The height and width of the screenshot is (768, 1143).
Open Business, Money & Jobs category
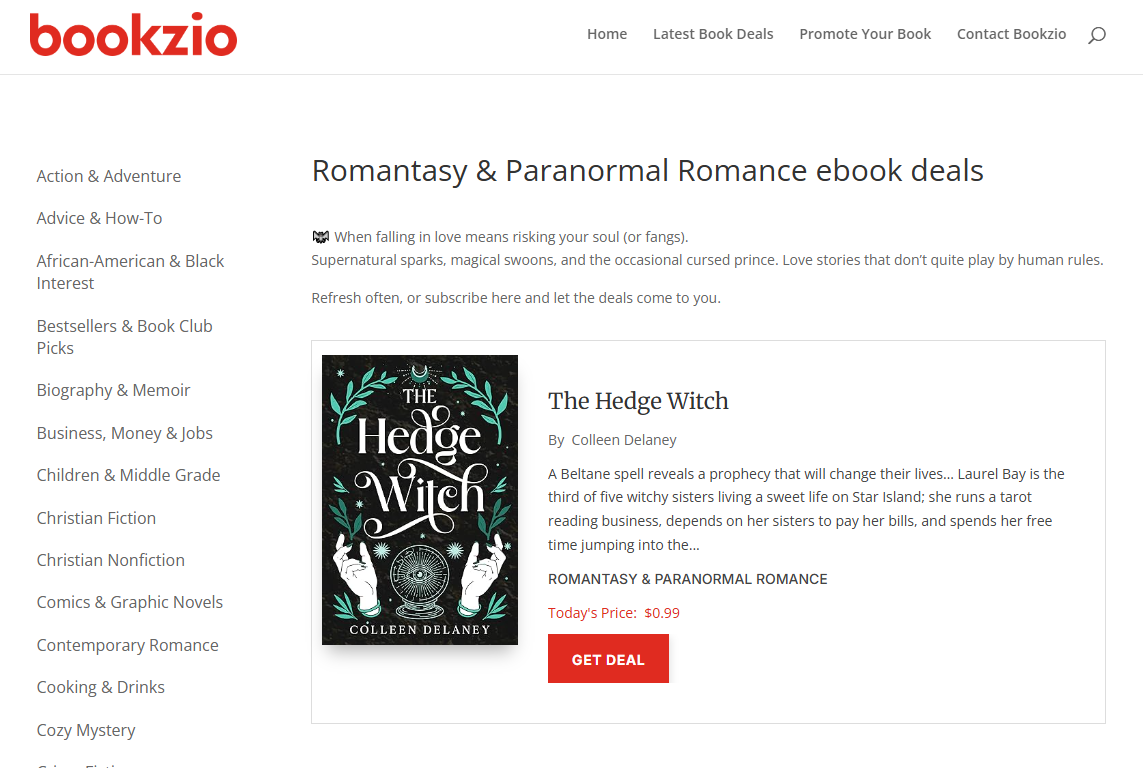[125, 434]
